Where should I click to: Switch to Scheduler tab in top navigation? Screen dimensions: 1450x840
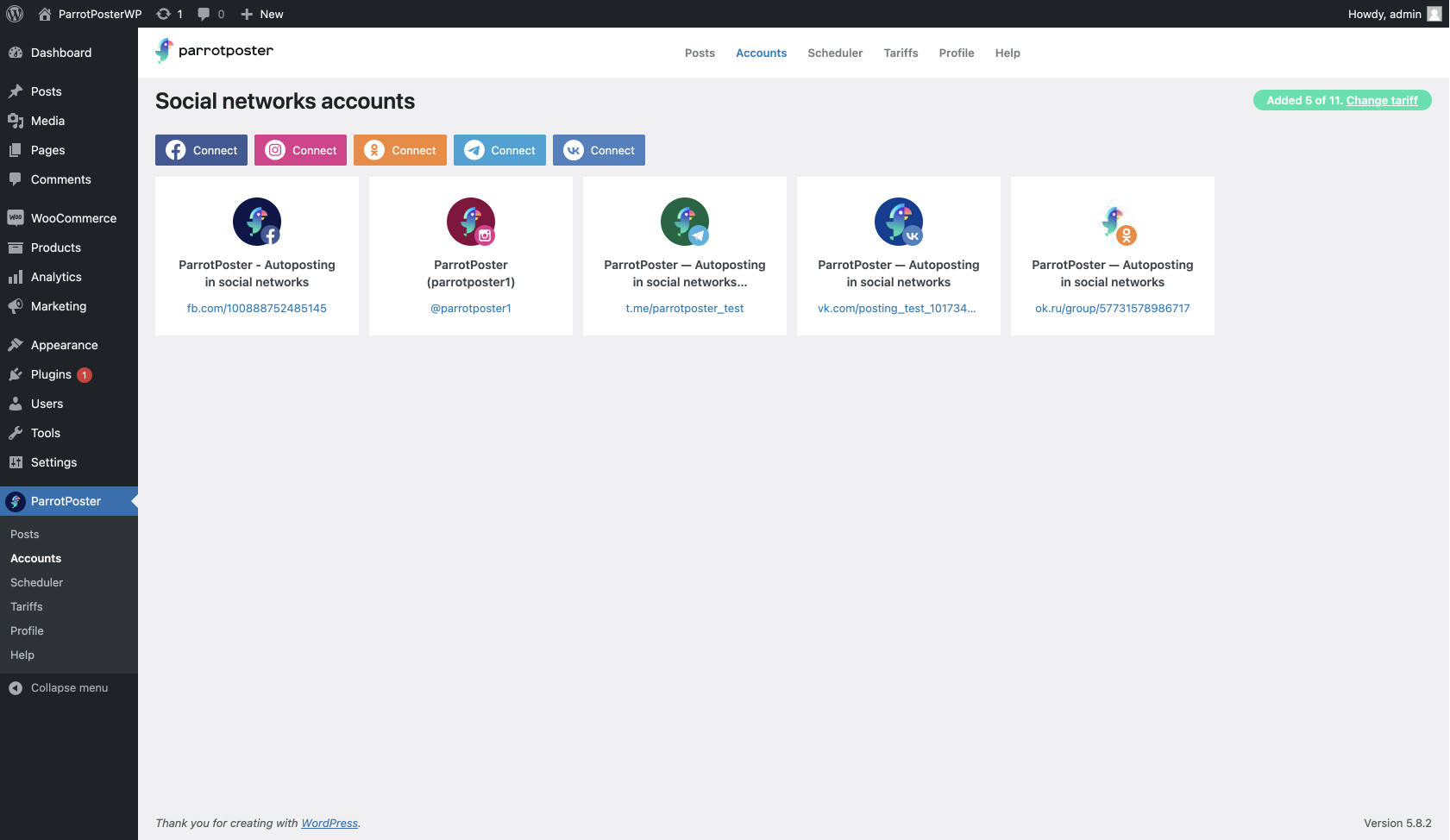[835, 53]
